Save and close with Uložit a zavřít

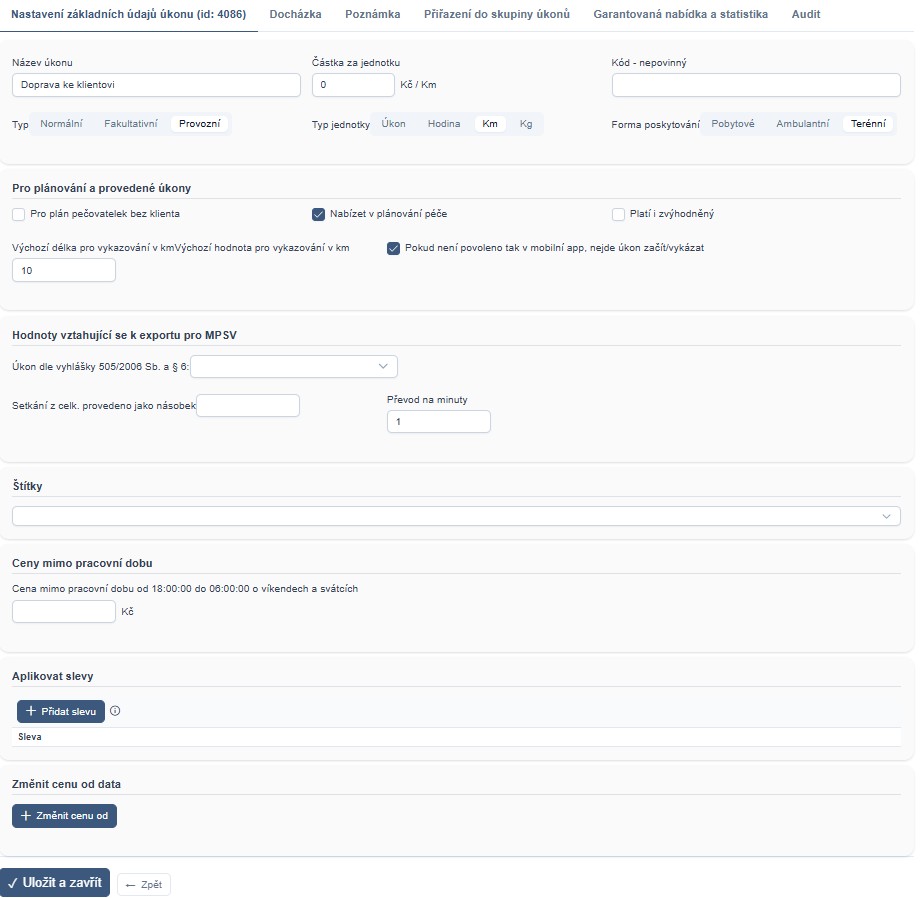coord(55,883)
